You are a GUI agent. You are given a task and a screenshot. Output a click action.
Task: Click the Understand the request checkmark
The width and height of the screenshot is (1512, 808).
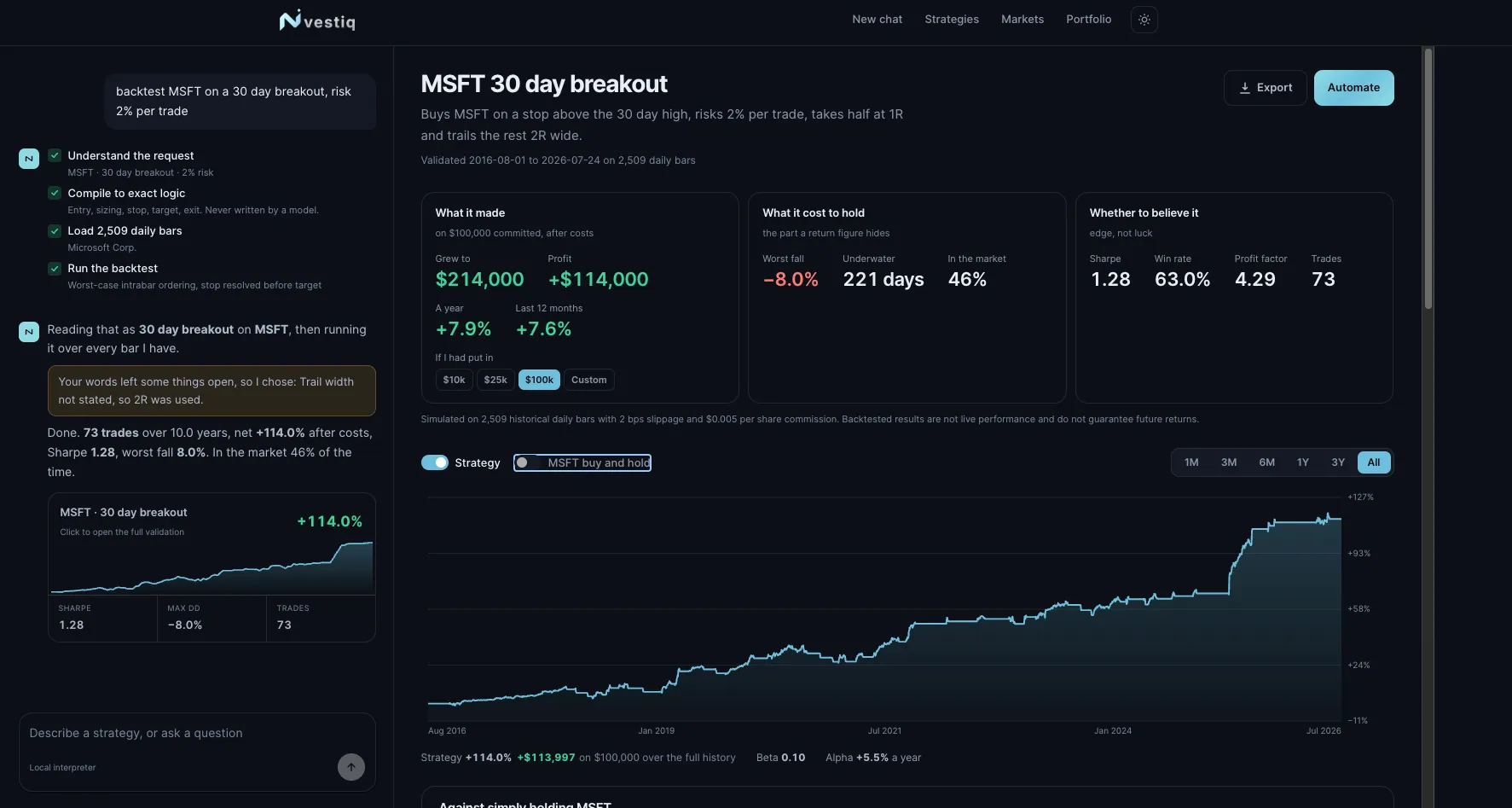click(x=55, y=155)
